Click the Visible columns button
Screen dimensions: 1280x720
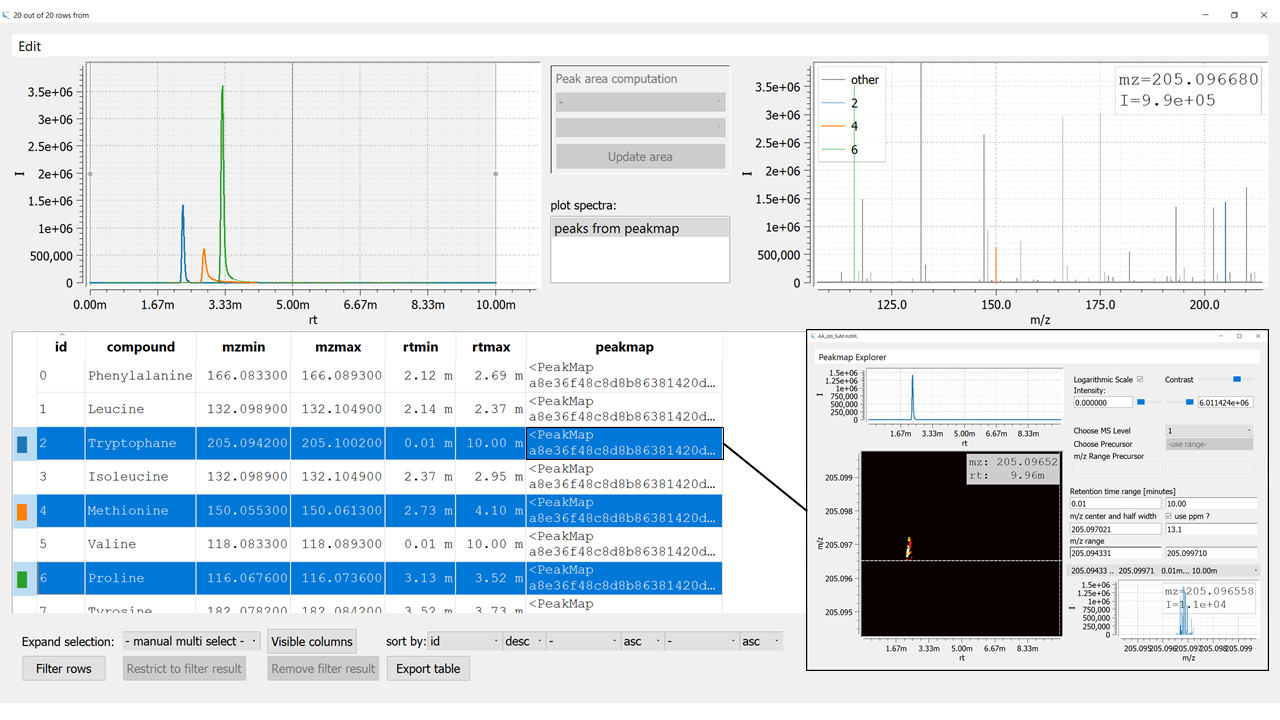[x=312, y=642]
